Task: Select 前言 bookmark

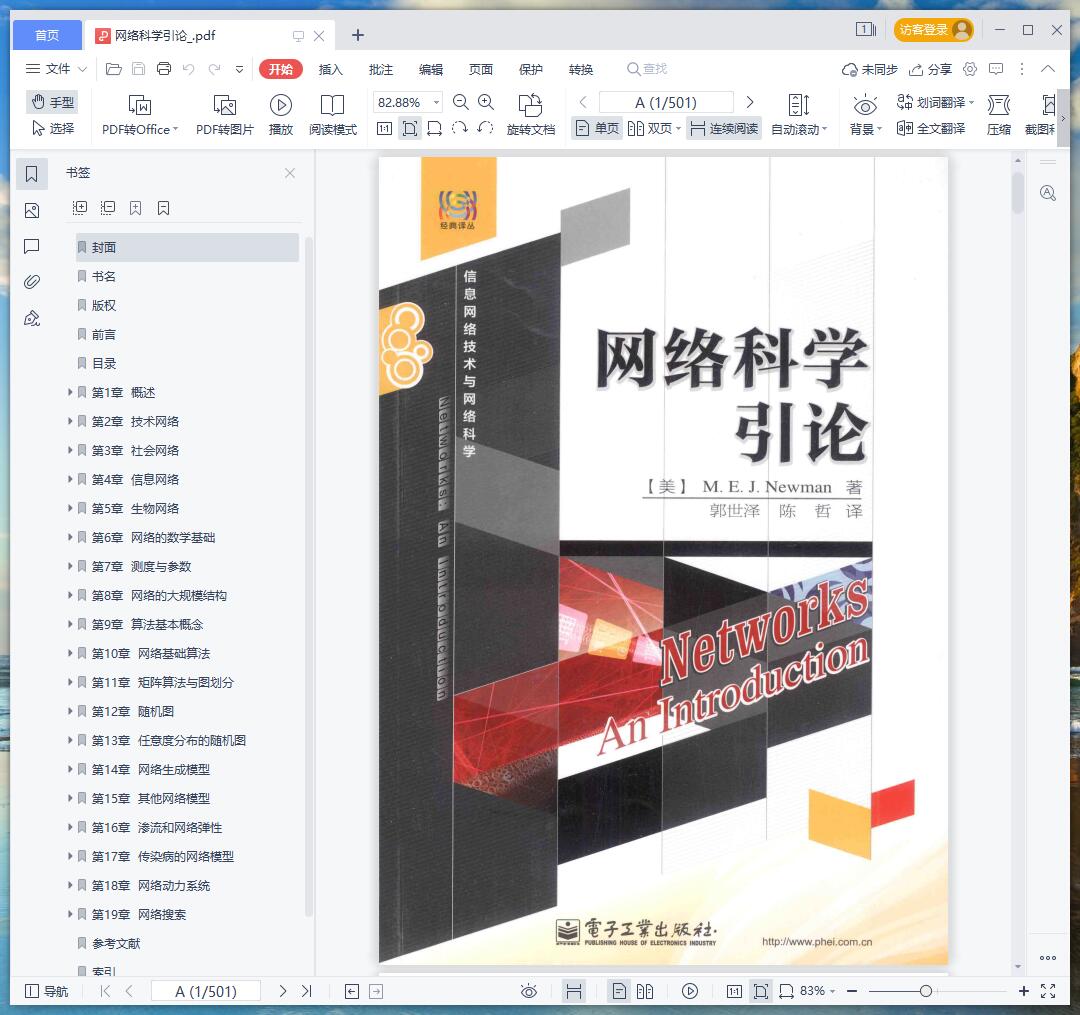Action: (104, 335)
